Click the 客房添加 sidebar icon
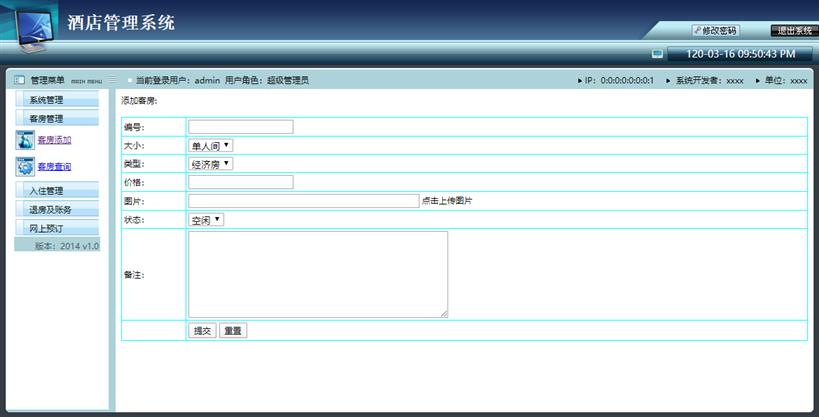The height and width of the screenshot is (417, 819). coord(25,140)
